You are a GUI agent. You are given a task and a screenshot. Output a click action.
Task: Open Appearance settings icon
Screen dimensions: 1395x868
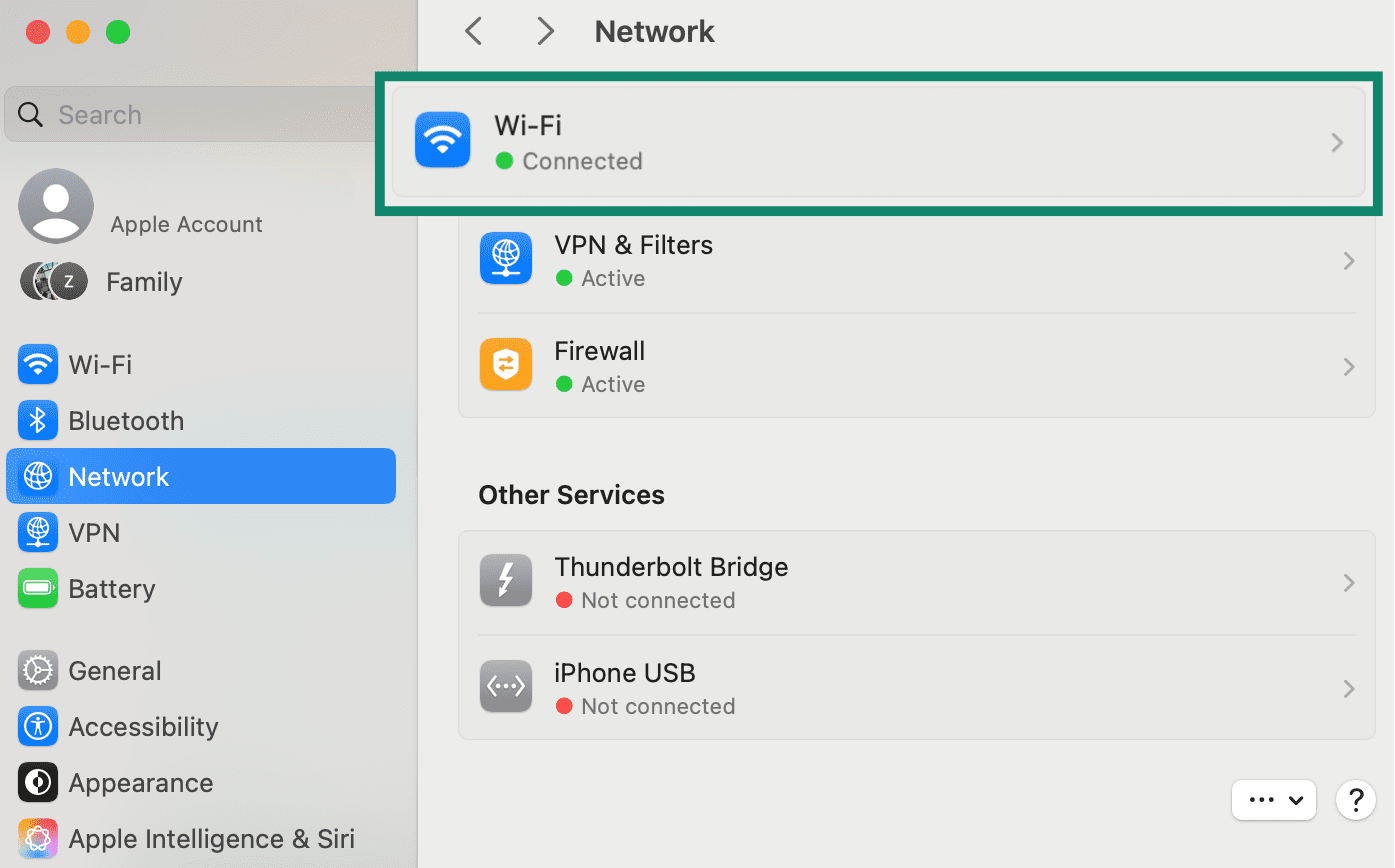[x=38, y=783]
